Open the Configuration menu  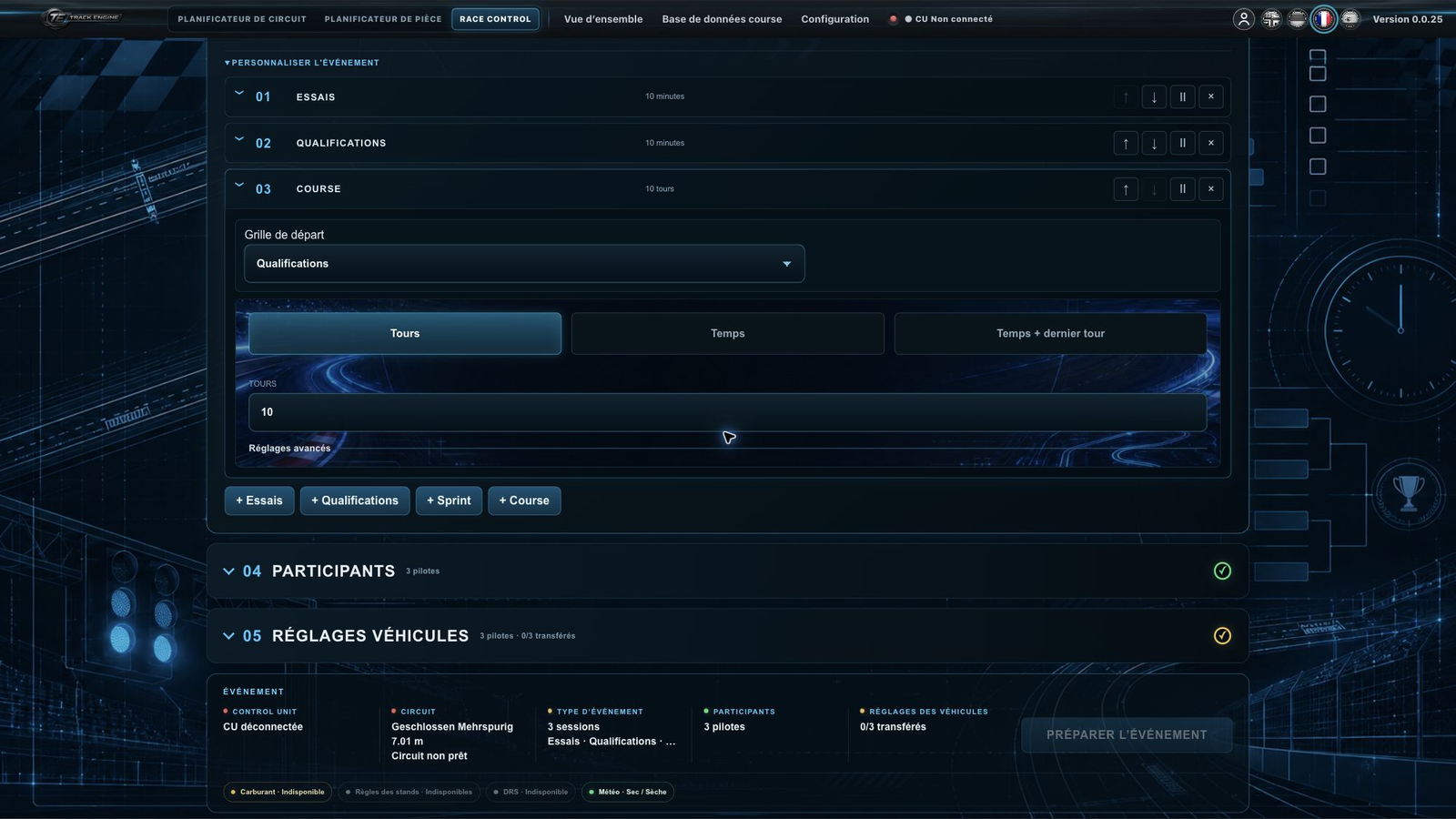click(x=834, y=19)
